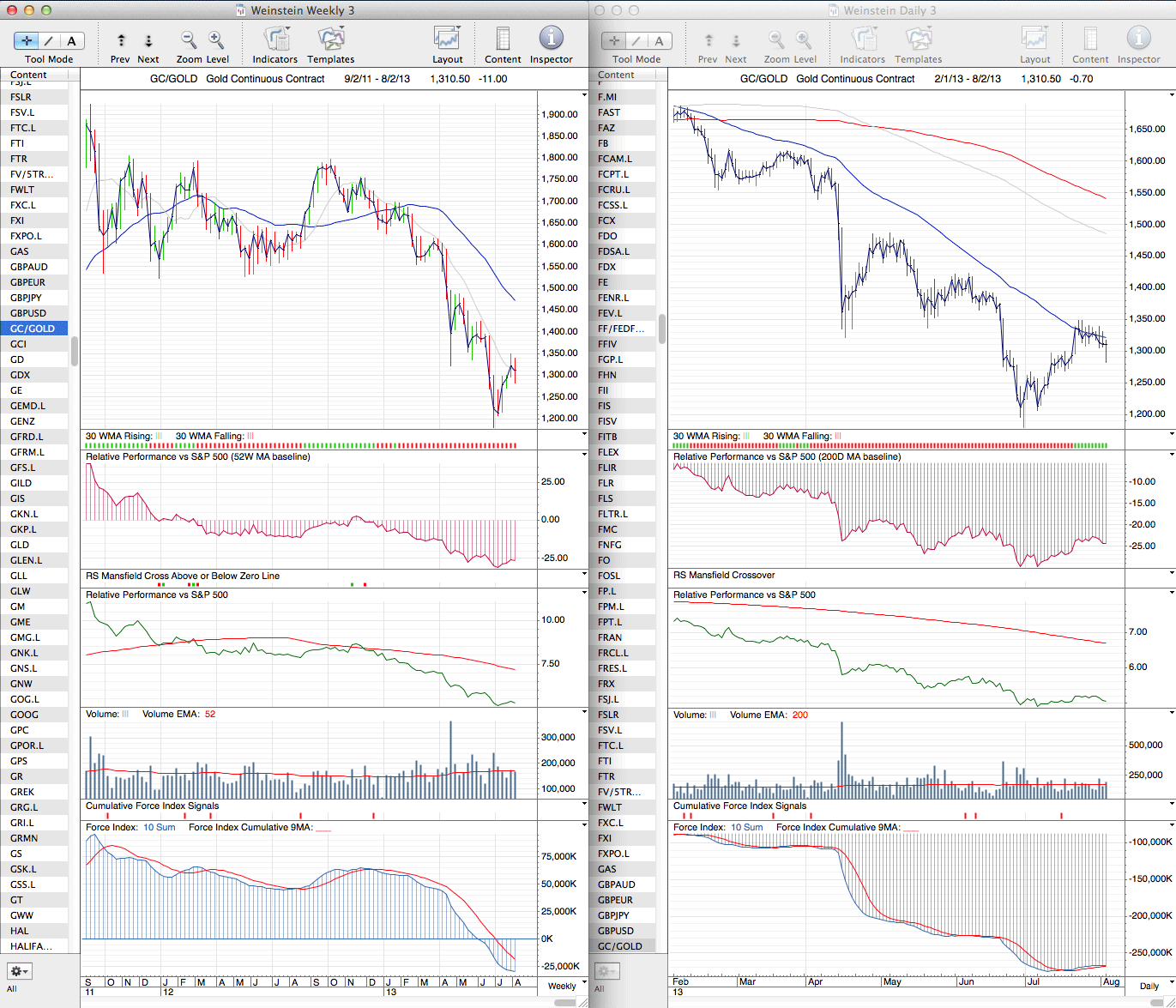
Task: Select FLEX in the daily watchlist
Action: (608, 452)
